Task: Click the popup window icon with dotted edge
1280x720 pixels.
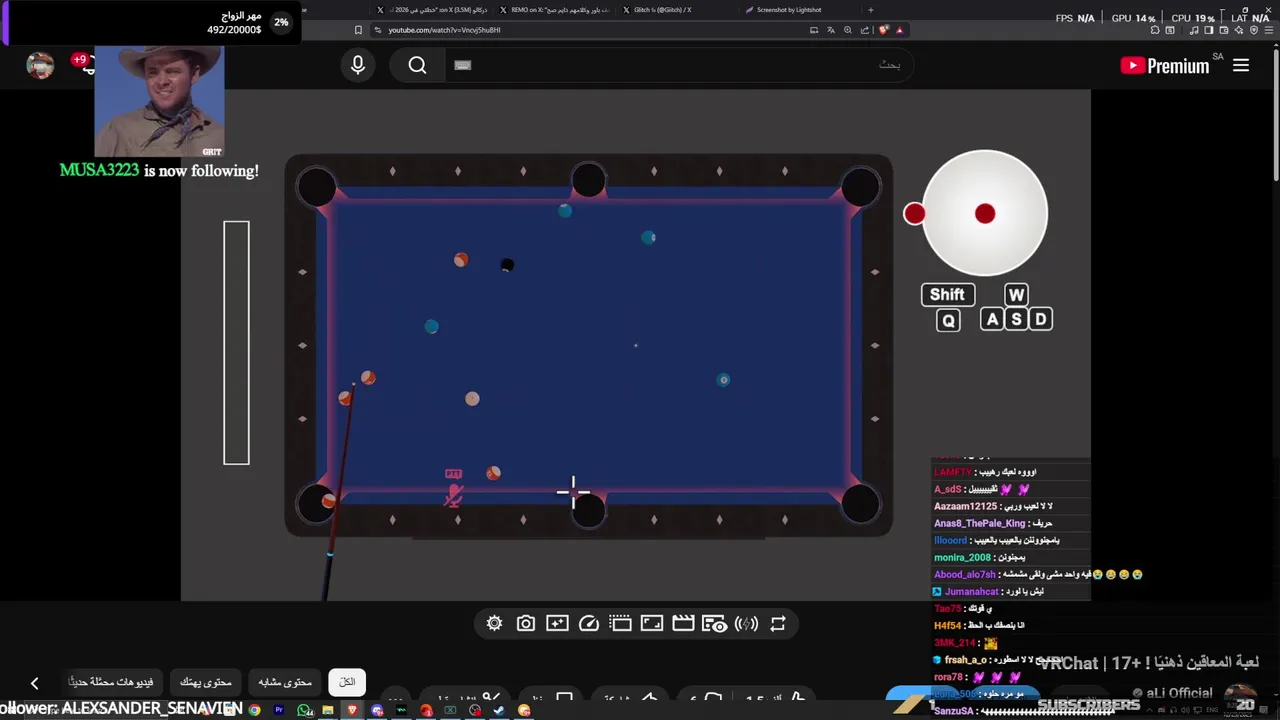Action: (x=621, y=623)
